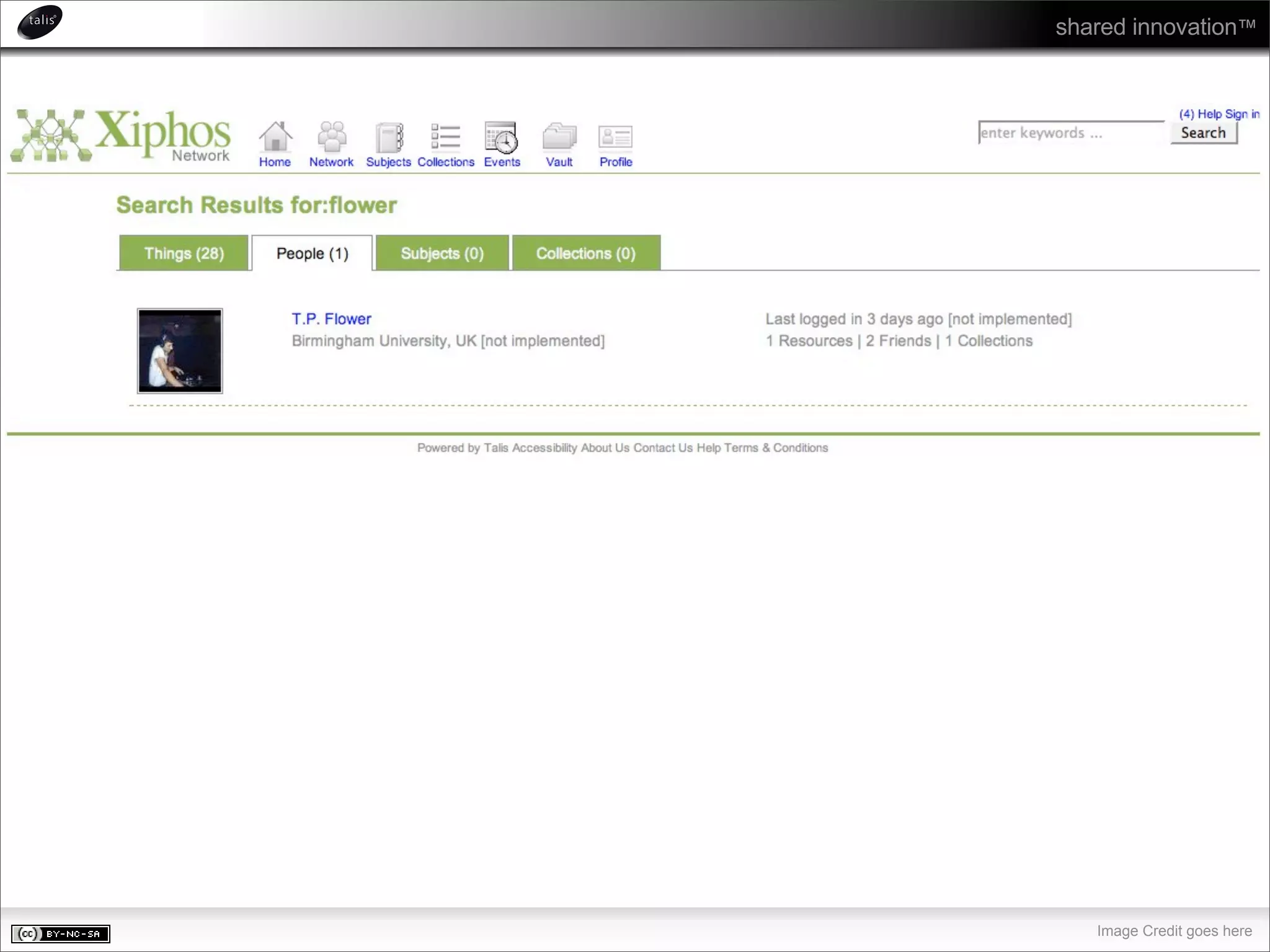Switch to the Things (28) tab

184,253
